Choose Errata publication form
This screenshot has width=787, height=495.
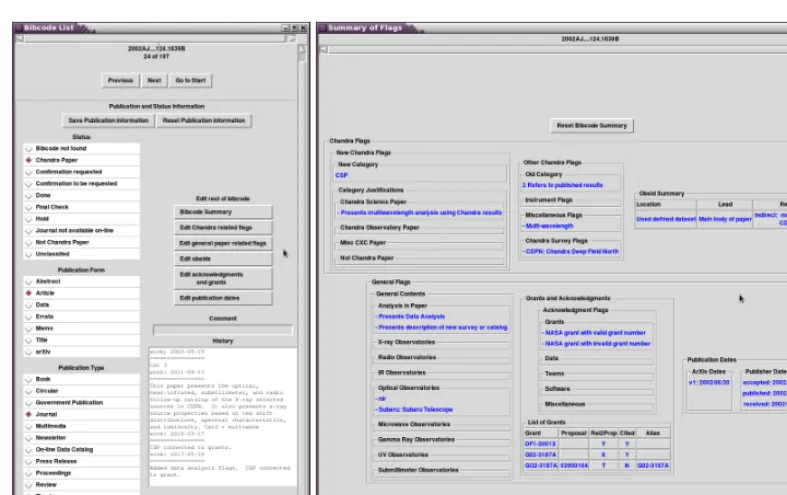[x=81, y=317]
